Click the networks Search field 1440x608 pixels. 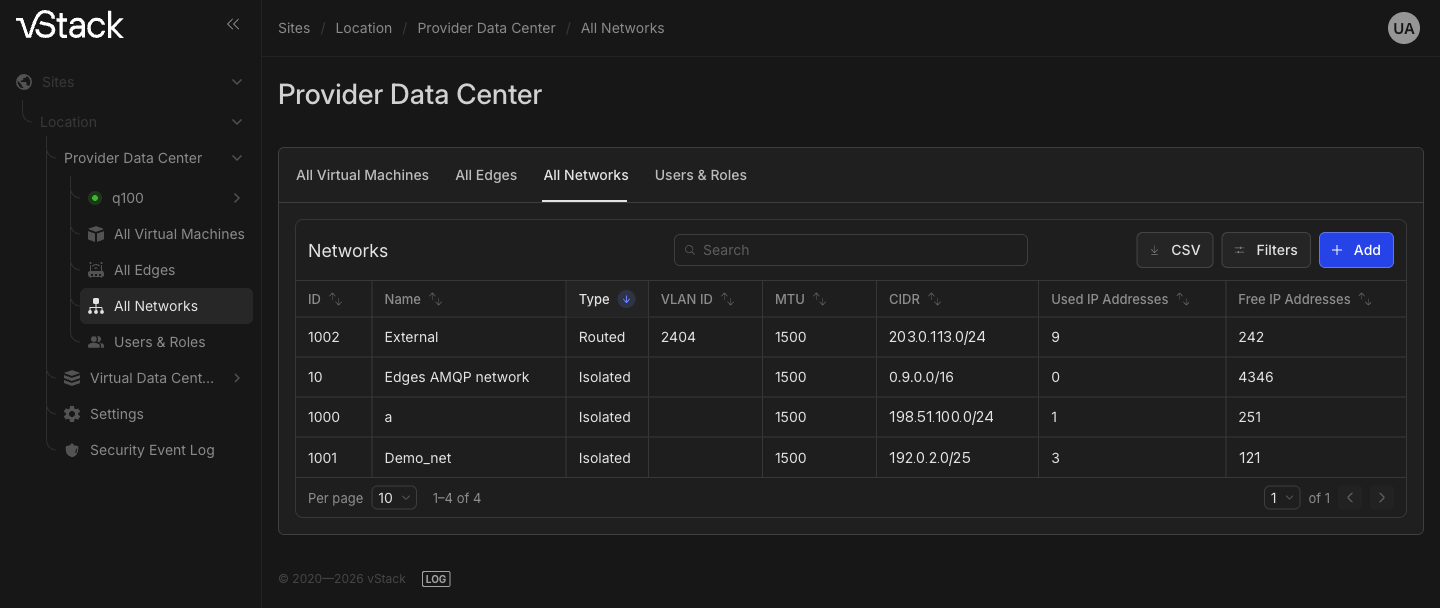click(x=851, y=250)
